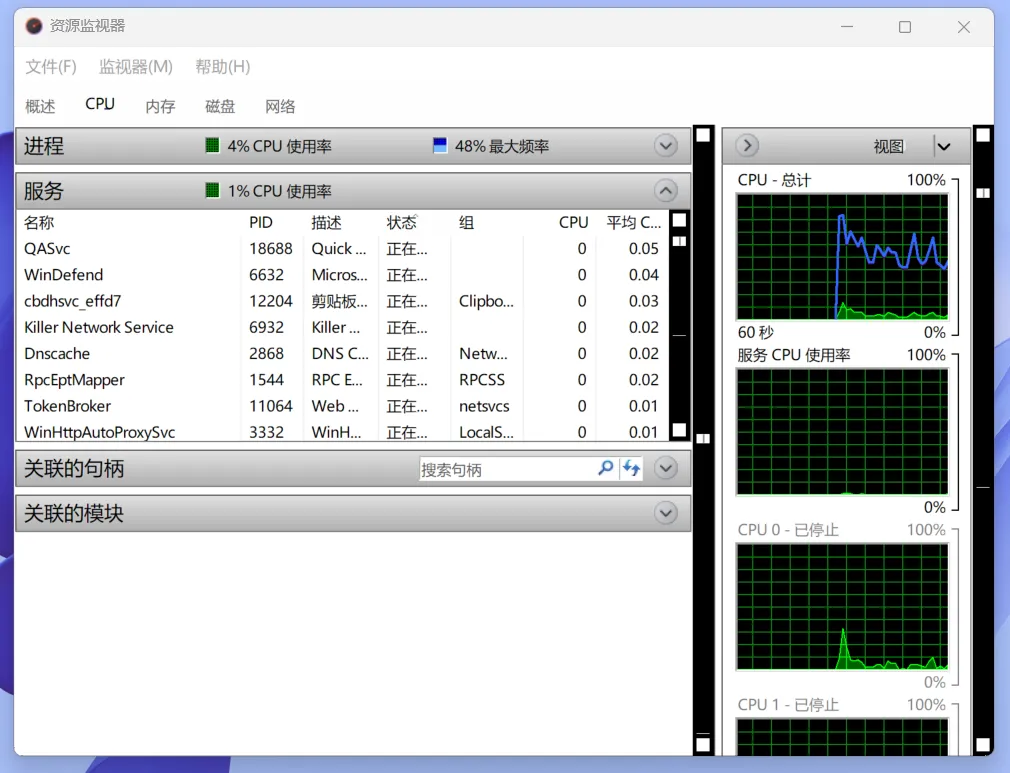This screenshot has height=773, width=1010.
Task: Collapse the 服务 section
Action: click(x=666, y=191)
